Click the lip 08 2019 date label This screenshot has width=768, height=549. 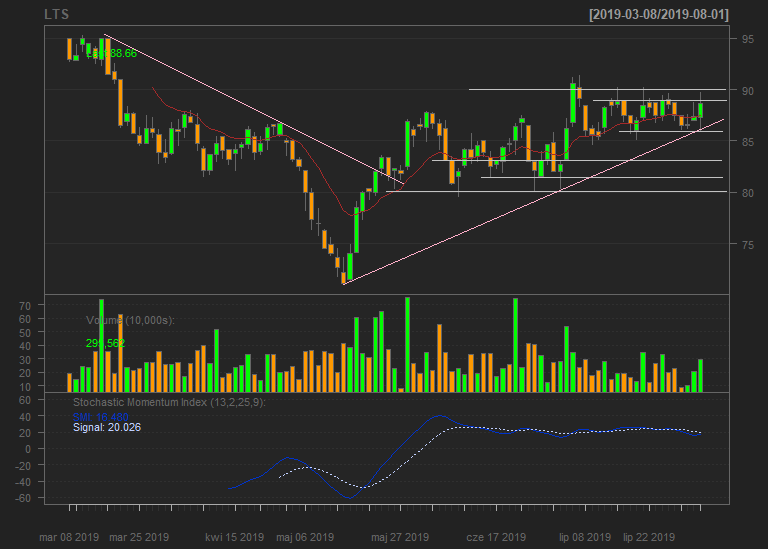tap(585, 537)
